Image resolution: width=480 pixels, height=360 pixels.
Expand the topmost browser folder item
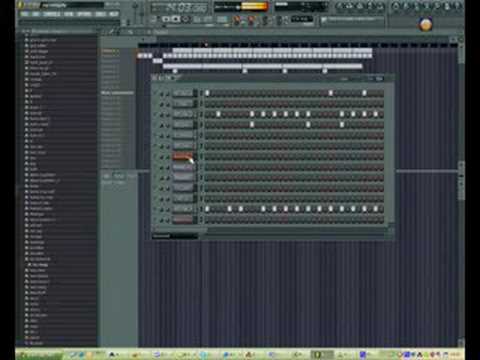[41, 40]
